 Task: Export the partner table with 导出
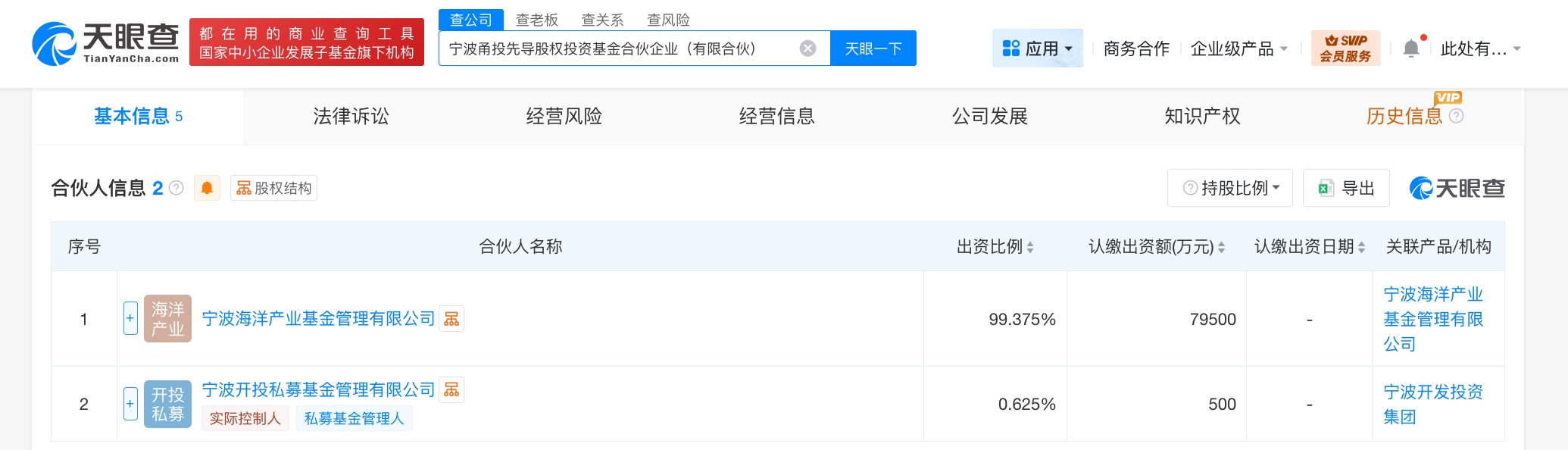click(x=1346, y=188)
